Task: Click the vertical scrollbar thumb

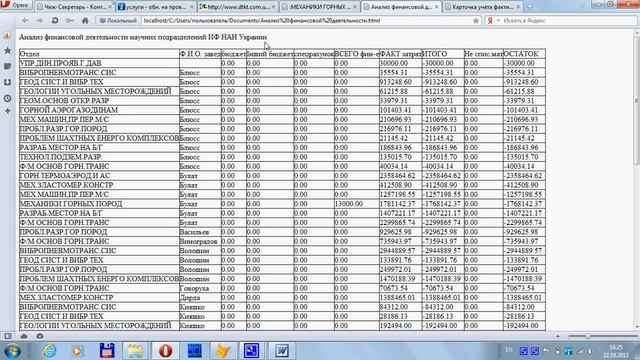Action: click(636, 102)
